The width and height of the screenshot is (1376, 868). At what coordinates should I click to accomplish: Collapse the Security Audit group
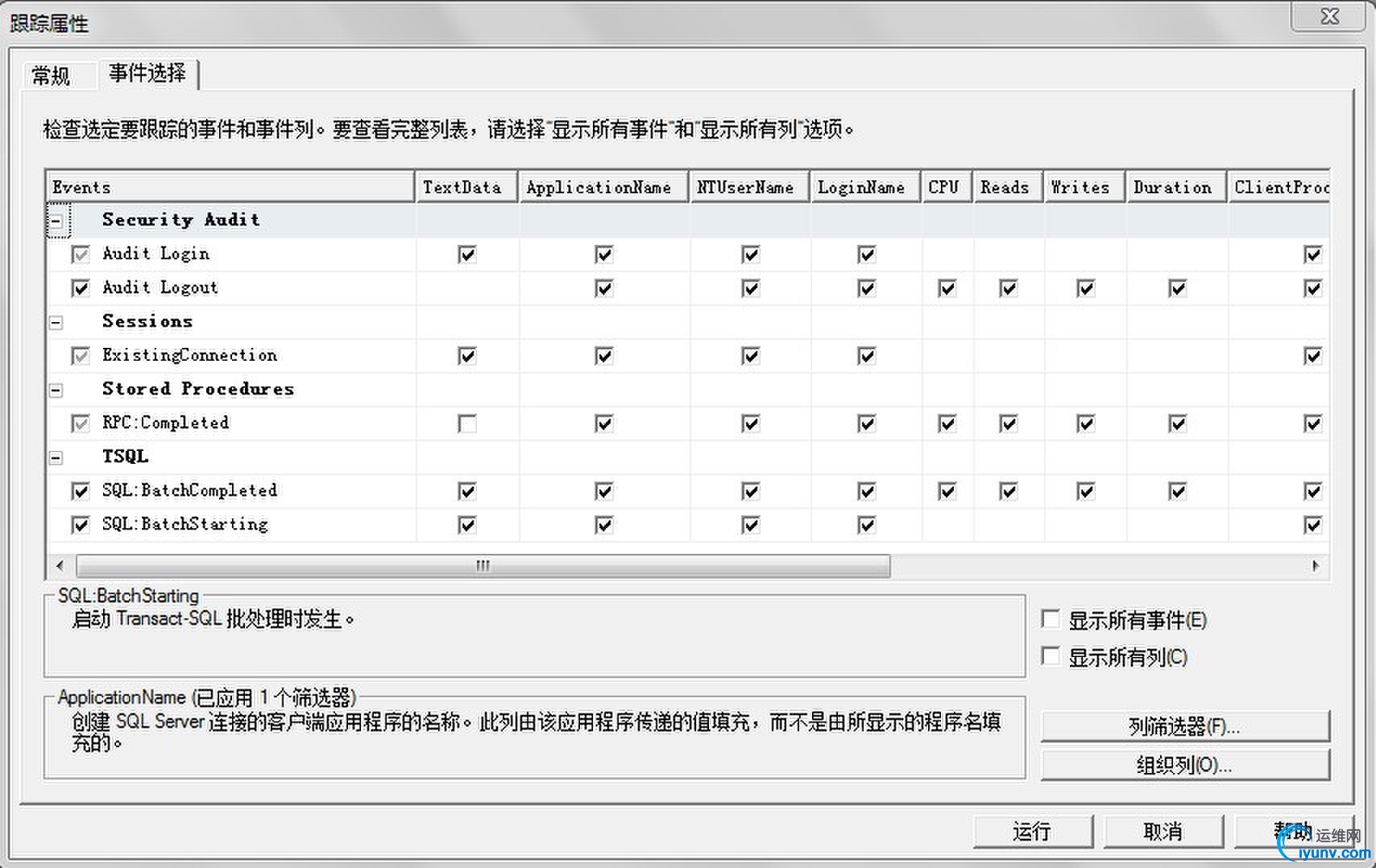point(56,221)
